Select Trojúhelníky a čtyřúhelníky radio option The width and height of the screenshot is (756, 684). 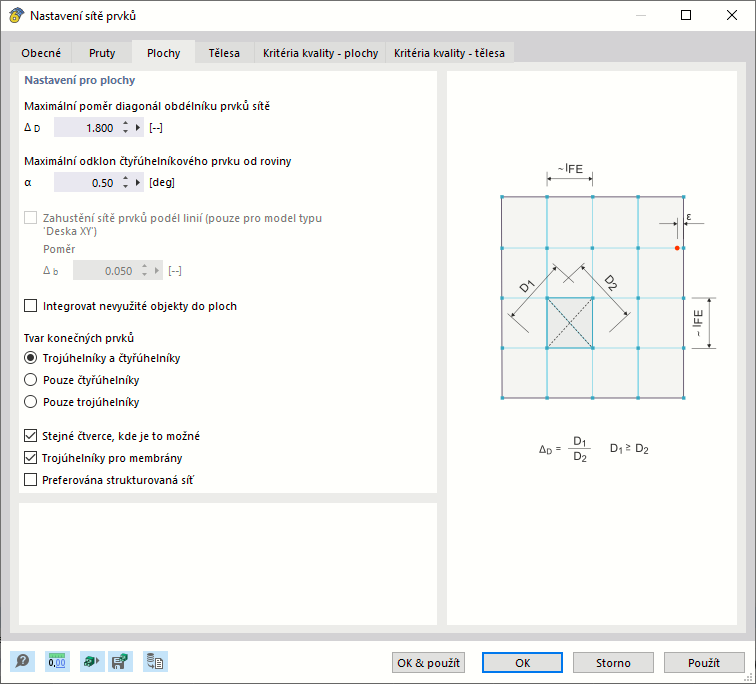click(x=30, y=358)
